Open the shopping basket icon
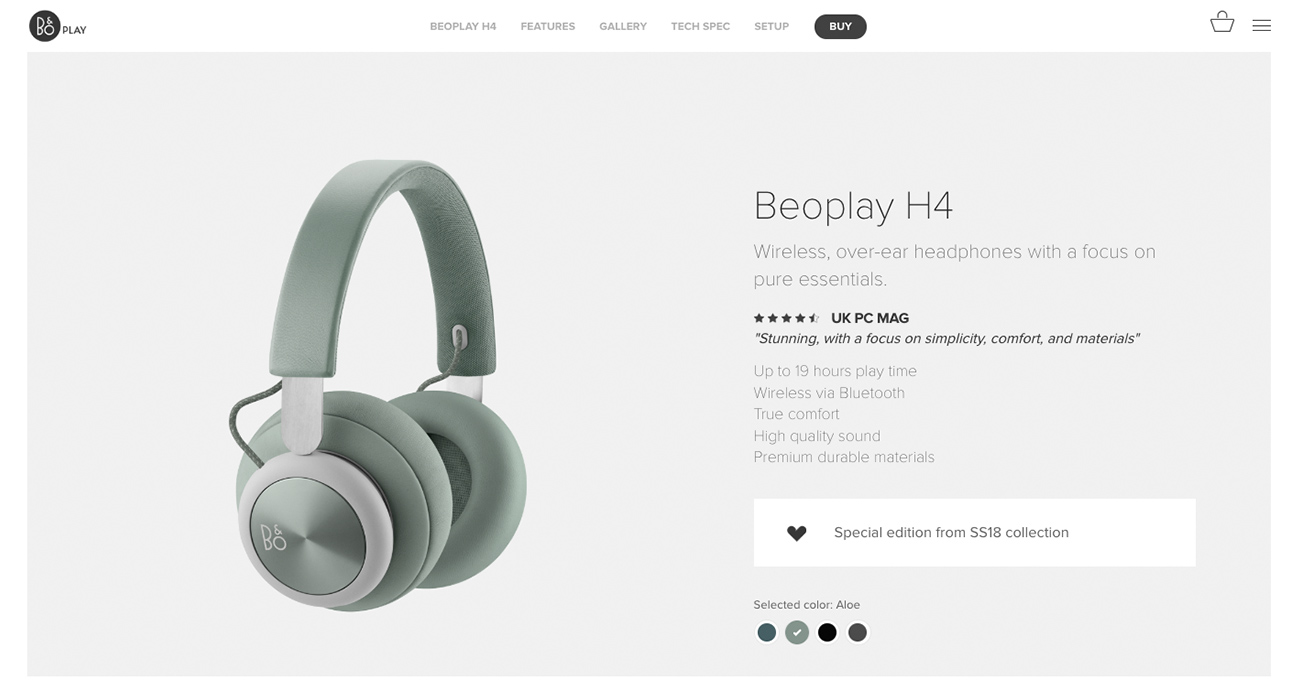This screenshot has width=1290, height=700. click(x=1222, y=22)
